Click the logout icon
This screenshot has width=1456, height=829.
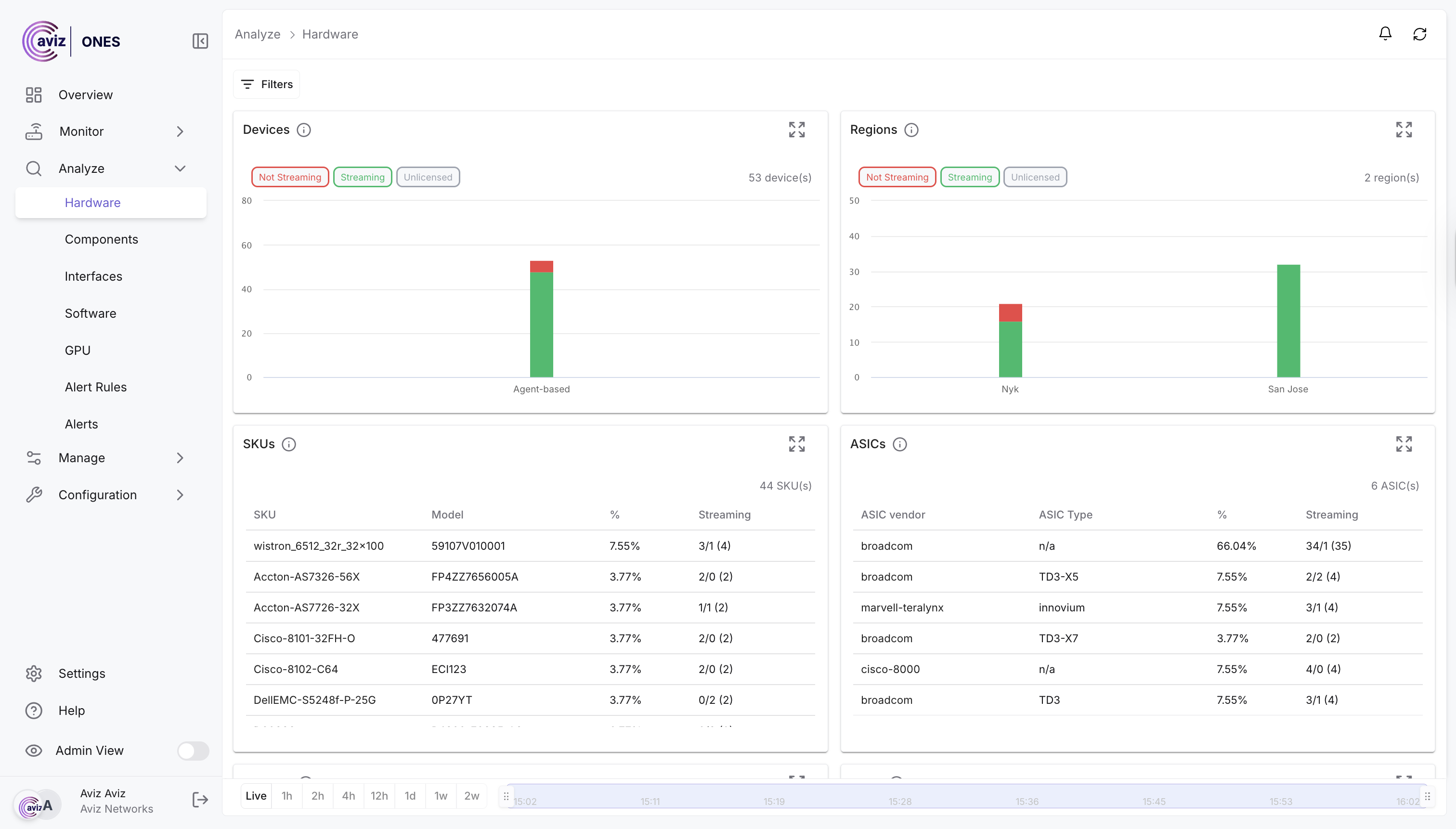coord(200,800)
